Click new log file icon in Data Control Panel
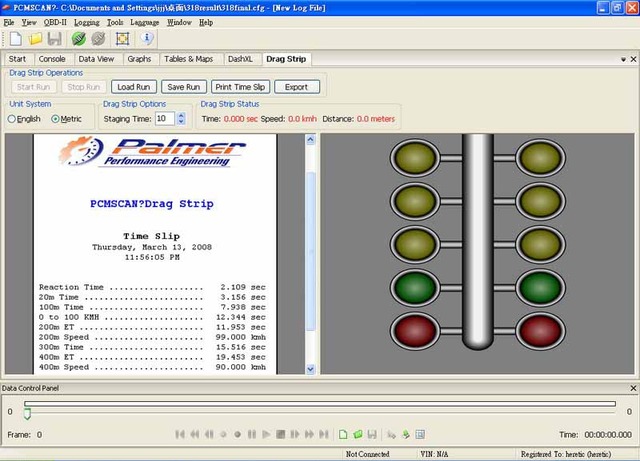 [342, 435]
